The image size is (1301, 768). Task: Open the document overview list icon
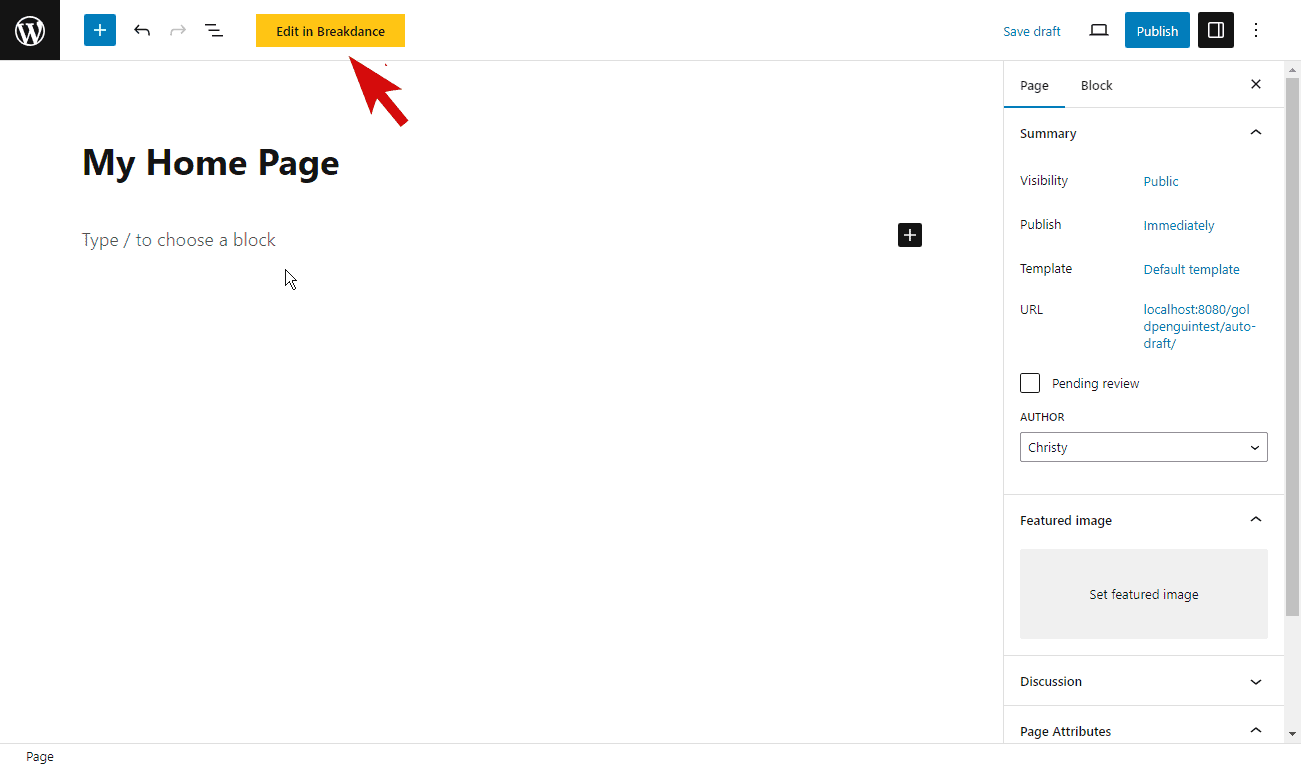(x=214, y=30)
